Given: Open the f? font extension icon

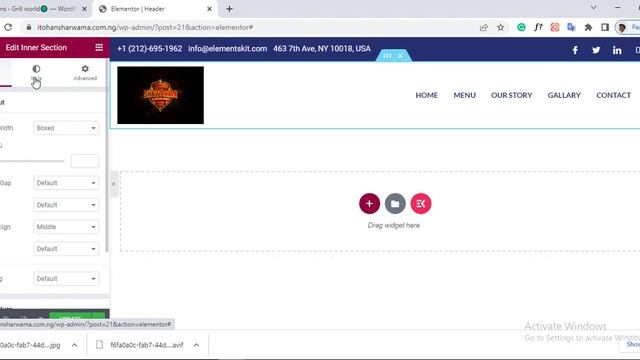Looking at the screenshot, I should coord(538,27).
